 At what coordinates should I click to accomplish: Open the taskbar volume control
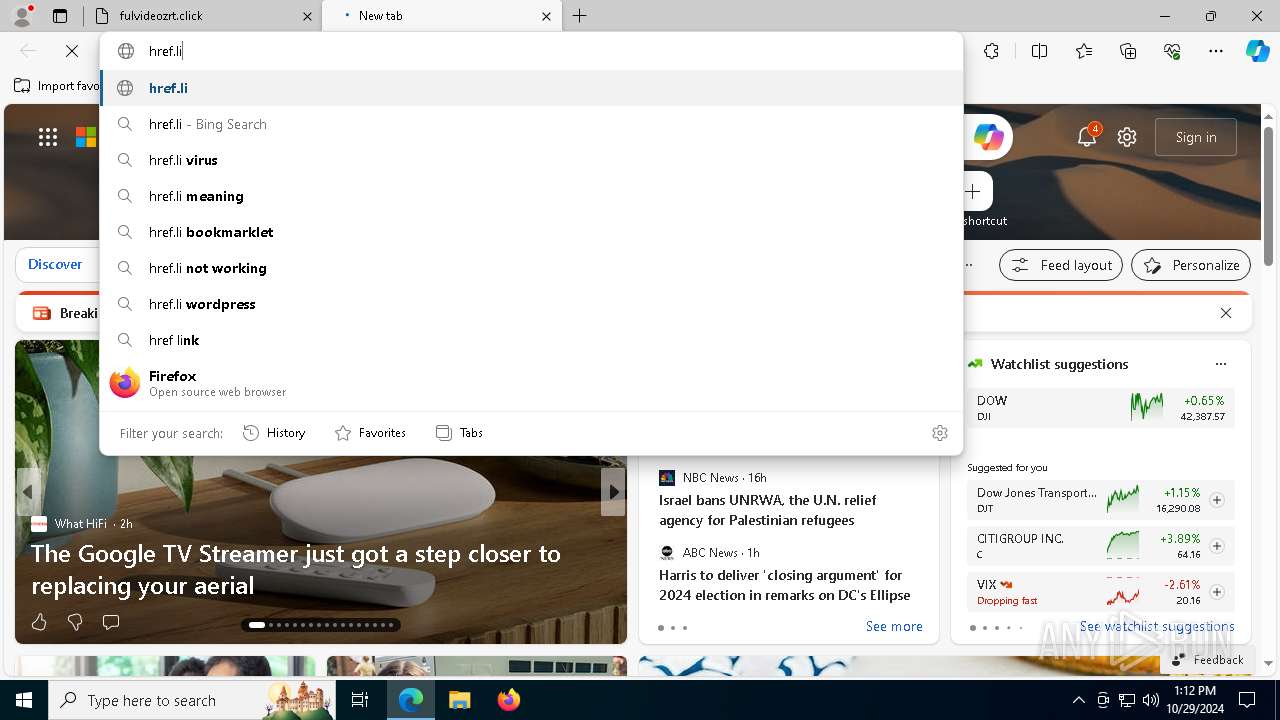tap(1151, 700)
